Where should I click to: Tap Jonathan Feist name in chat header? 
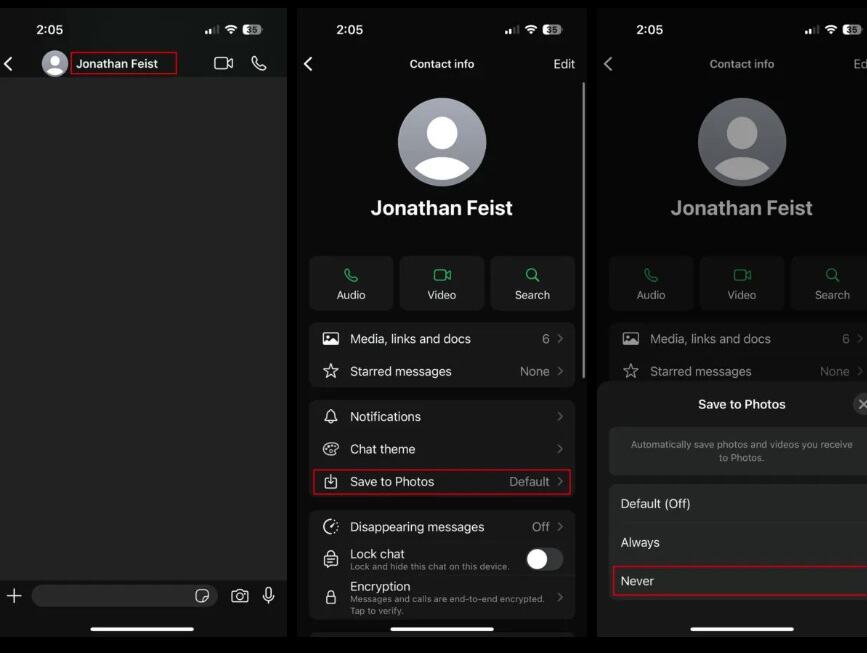[117, 64]
